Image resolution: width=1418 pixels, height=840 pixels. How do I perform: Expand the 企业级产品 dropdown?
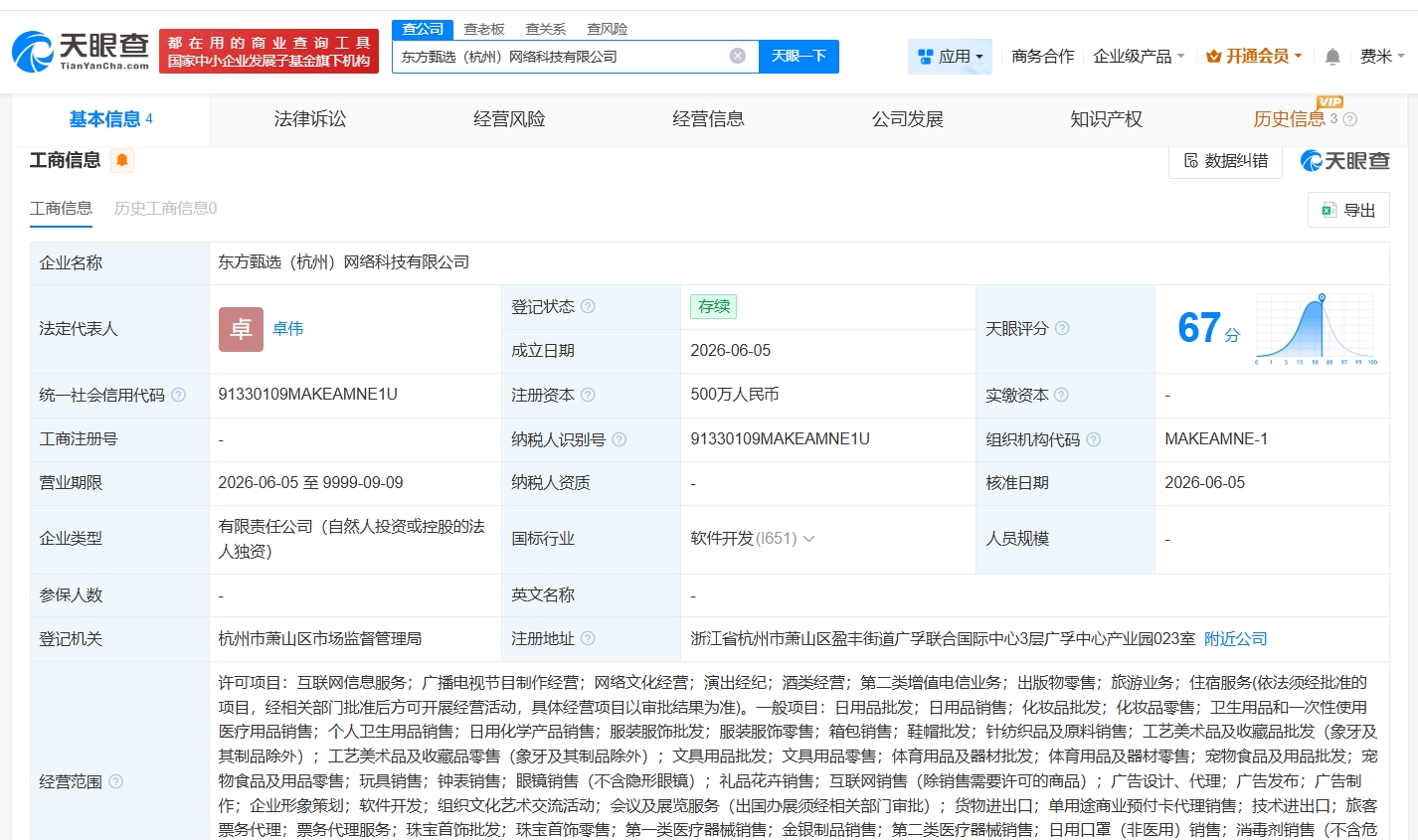(x=1139, y=57)
